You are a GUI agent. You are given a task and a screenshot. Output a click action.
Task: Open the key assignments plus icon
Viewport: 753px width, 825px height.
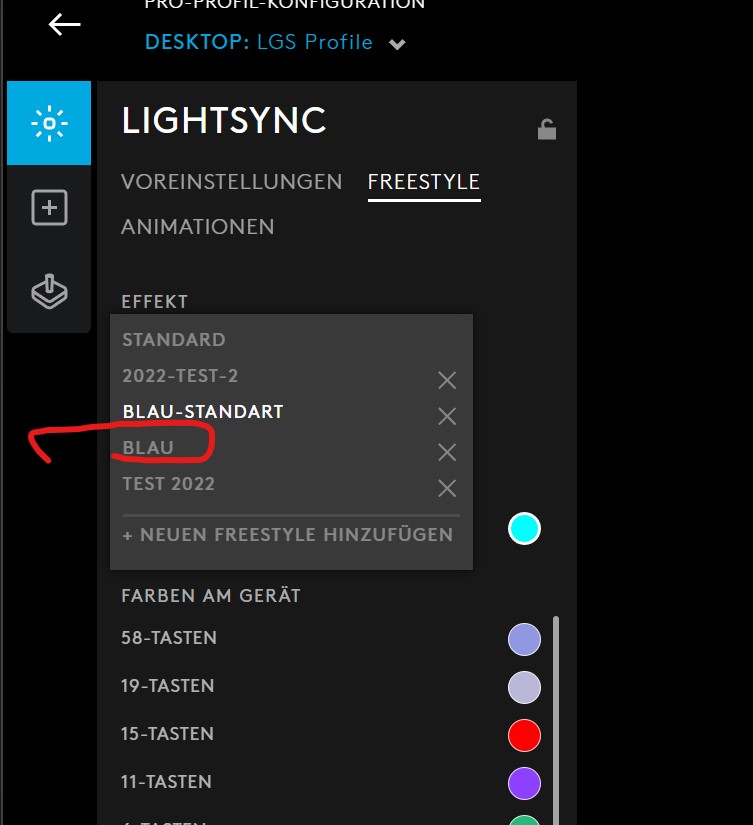48,207
